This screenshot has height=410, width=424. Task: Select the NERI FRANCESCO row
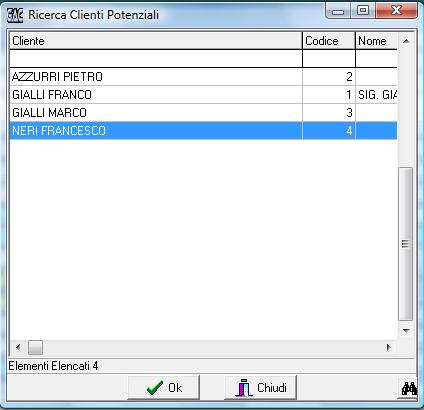point(203,131)
